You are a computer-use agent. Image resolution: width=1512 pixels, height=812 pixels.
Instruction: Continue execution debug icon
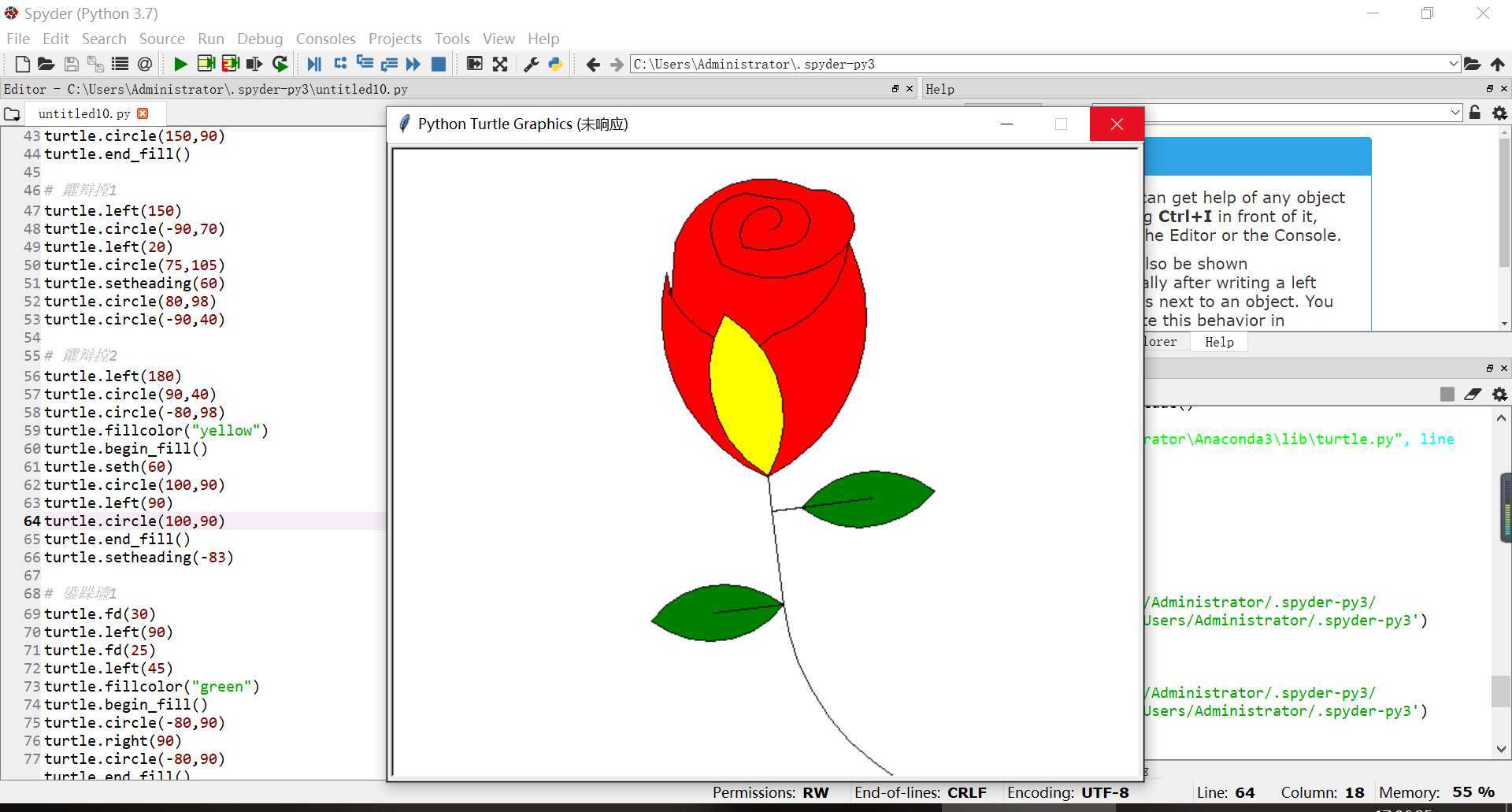click(413, 64)
